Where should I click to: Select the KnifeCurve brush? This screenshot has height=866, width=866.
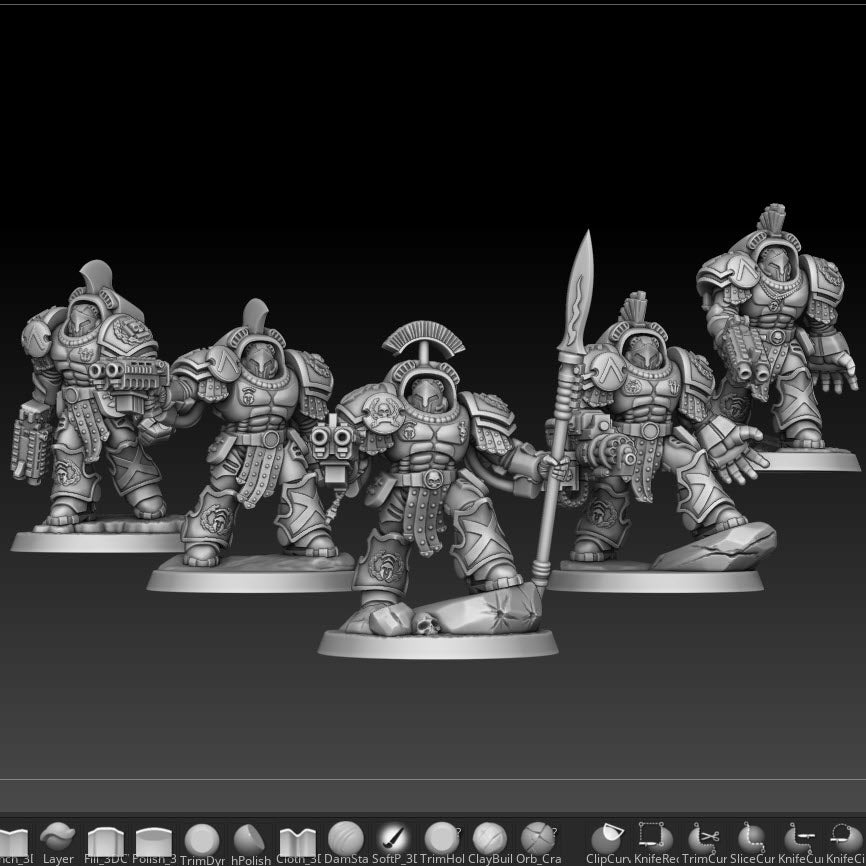pyautogui.click(x=800, y=839)
